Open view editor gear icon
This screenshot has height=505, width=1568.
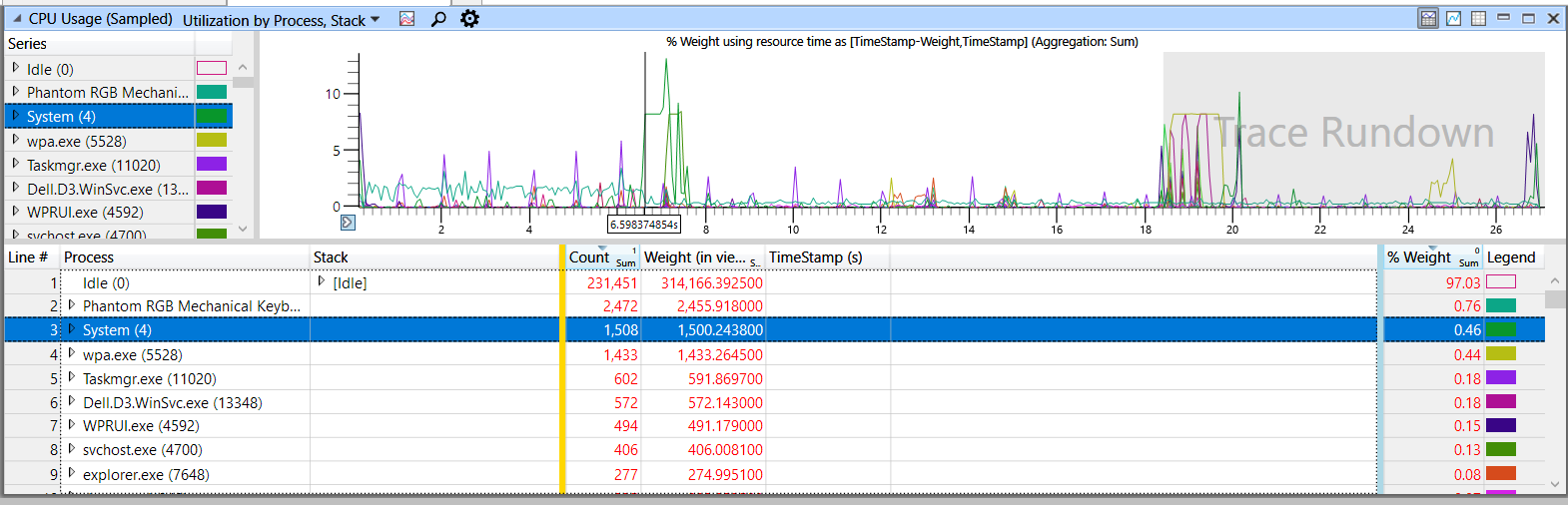[469, 19]
